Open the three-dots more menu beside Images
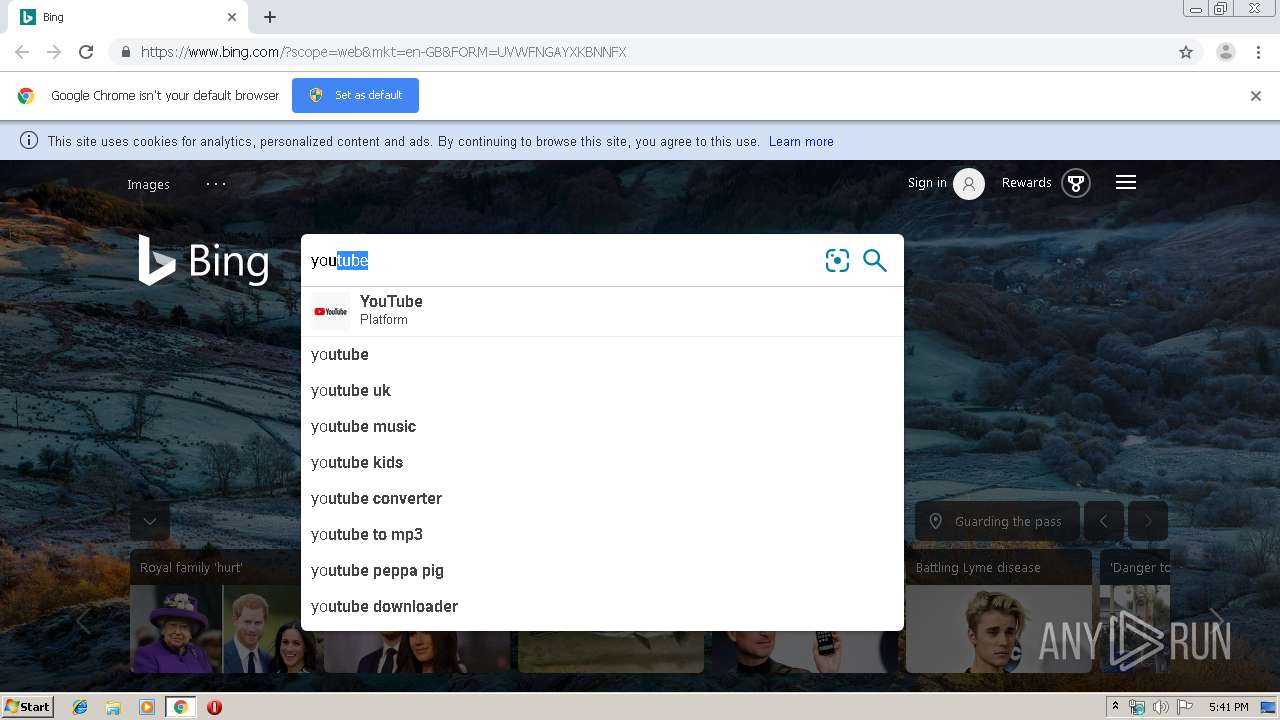The height and width of the screenshot is (720, 1280). pos(216,184)
